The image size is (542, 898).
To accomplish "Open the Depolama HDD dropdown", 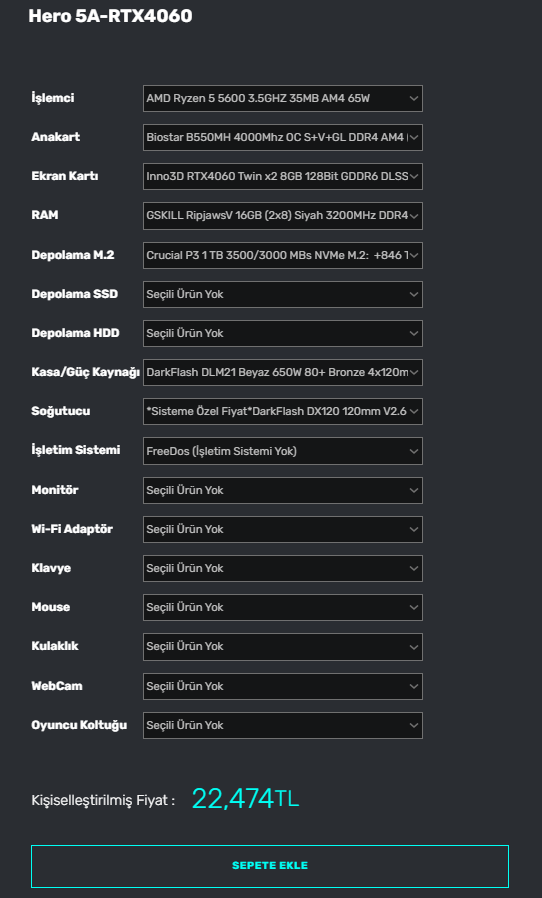I will [x=282, y=333].
